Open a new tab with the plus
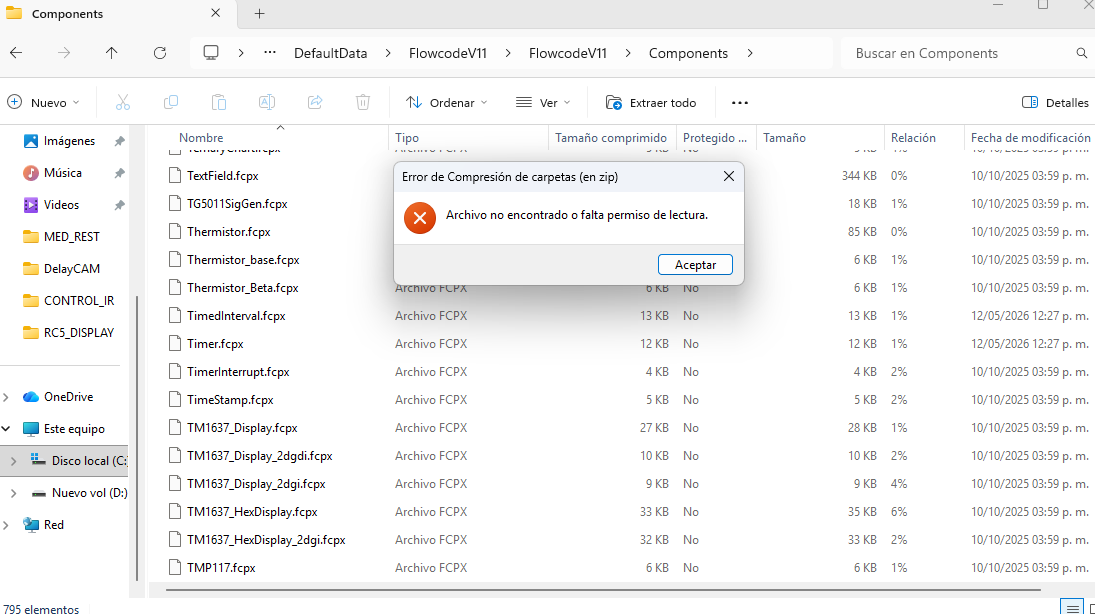1095x614 pixels. click(259, 13)
